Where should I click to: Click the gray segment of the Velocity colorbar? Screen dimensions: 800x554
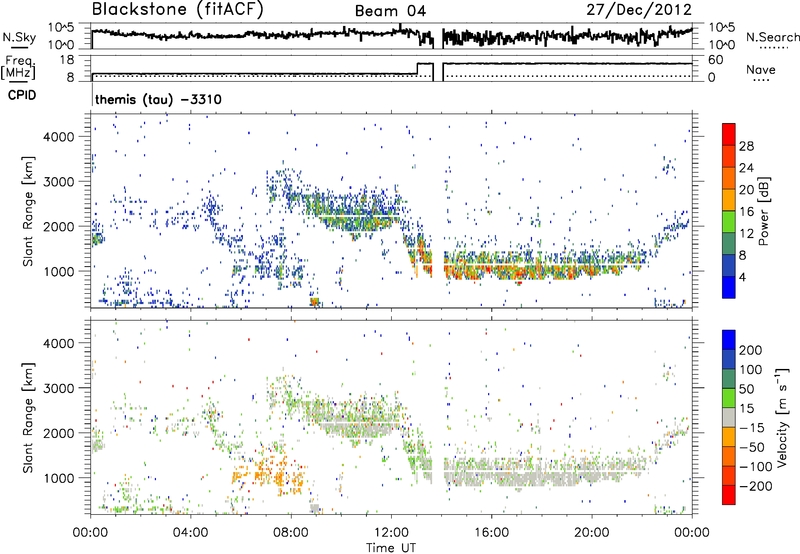click(x=729, y=417)
